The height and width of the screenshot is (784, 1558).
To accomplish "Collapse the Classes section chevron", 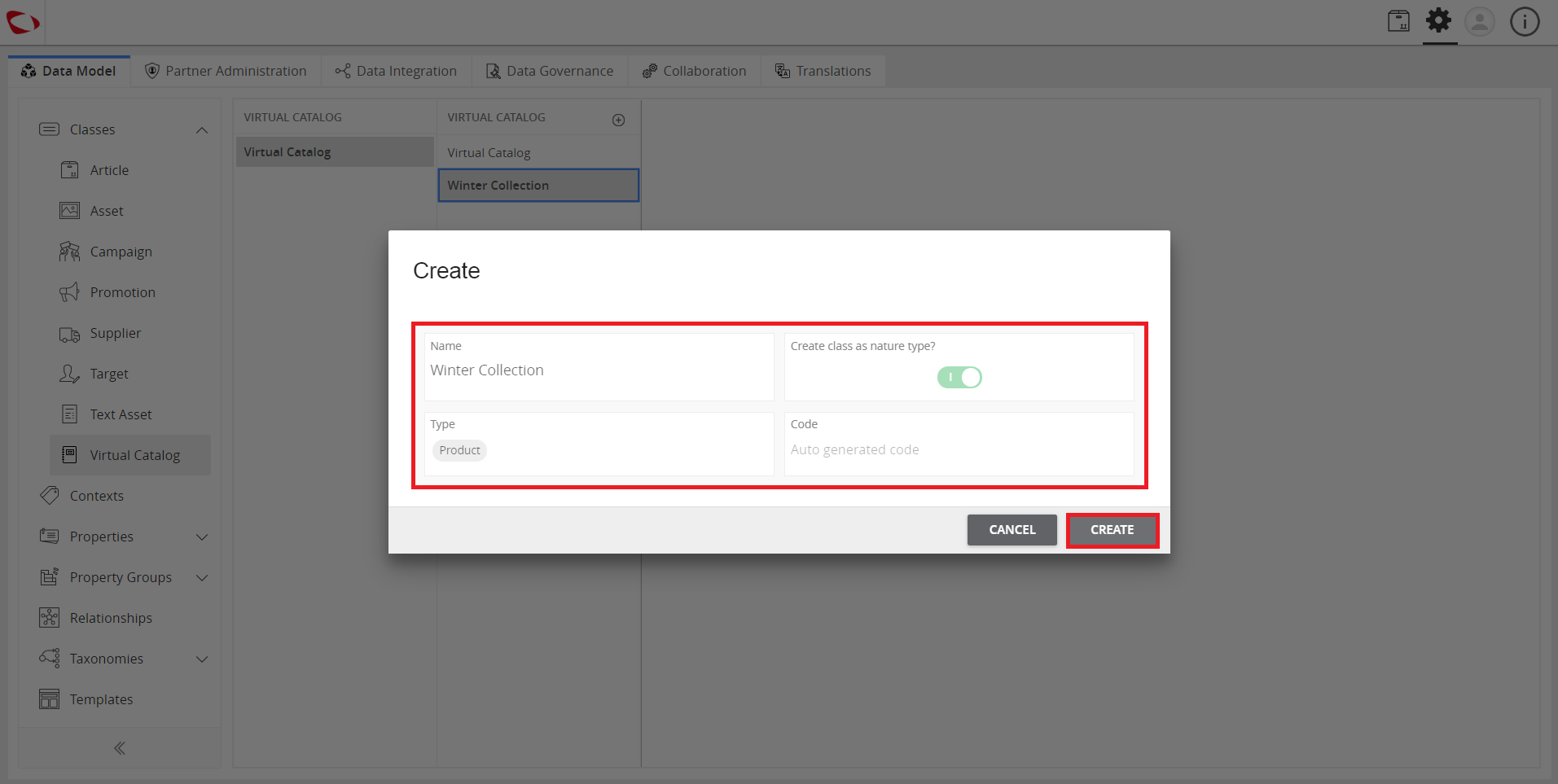I will tap(202, 130).
